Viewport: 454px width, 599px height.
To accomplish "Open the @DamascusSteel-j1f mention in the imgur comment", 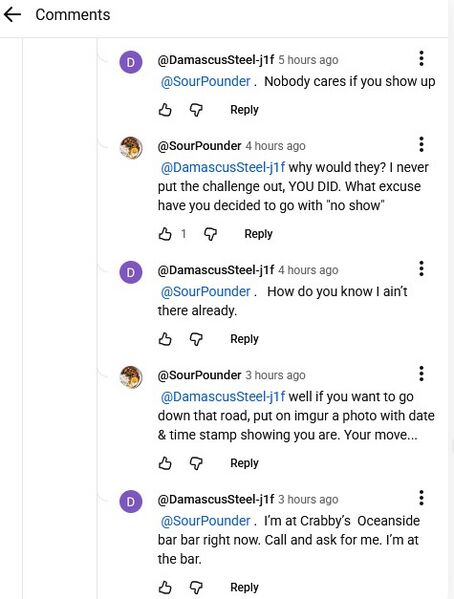I will tap(223, 397).
